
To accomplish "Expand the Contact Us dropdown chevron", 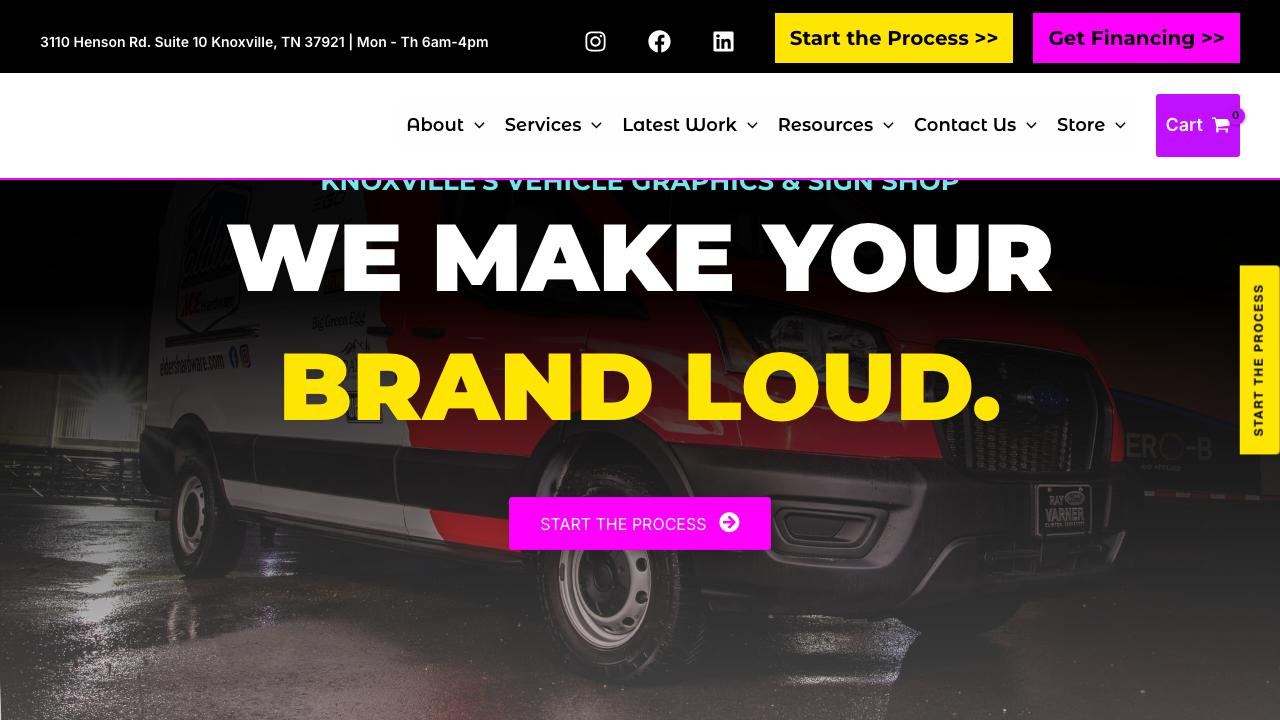I will coord(1031,125).
